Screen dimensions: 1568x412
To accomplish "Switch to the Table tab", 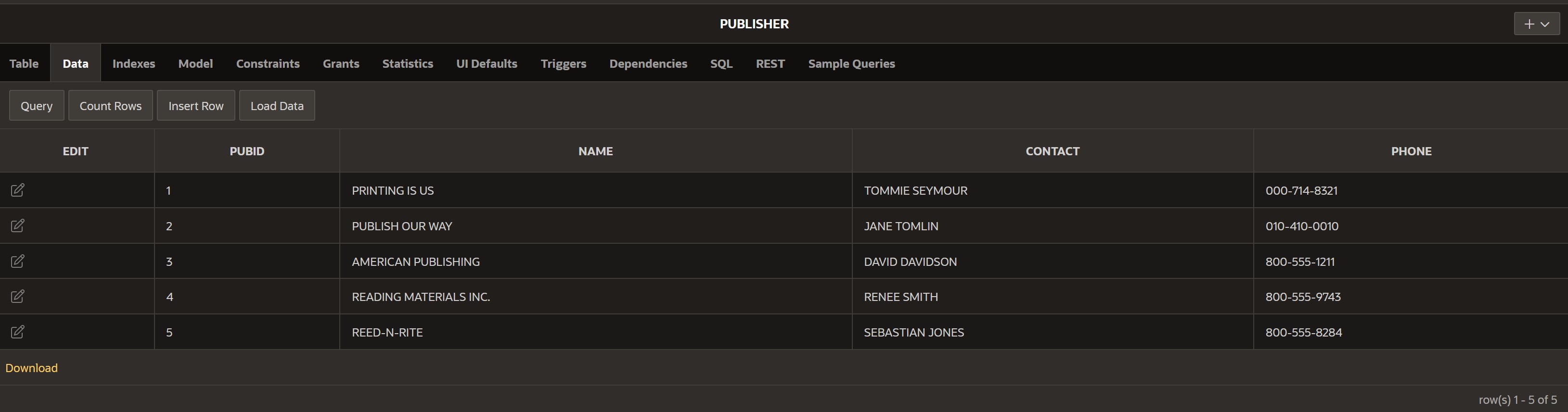I will (x=24, y=63).
